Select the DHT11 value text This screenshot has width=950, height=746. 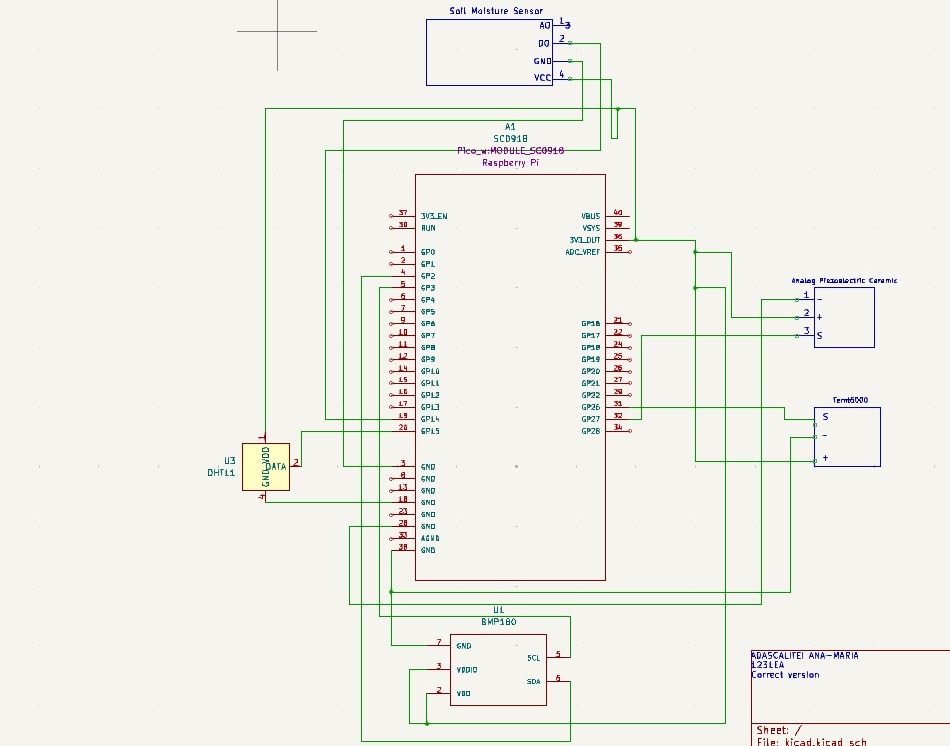pos(221,473)
